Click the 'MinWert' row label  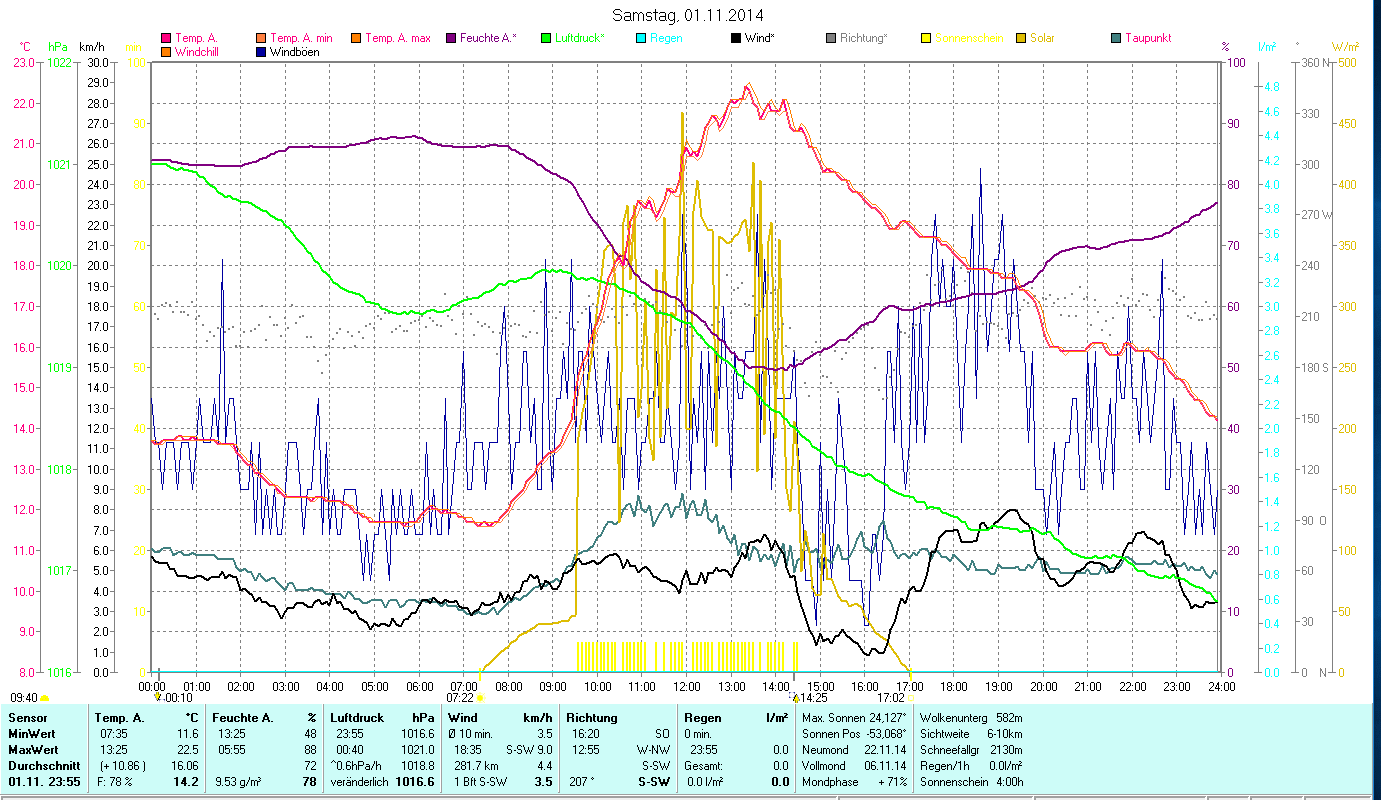click(32, 734)
